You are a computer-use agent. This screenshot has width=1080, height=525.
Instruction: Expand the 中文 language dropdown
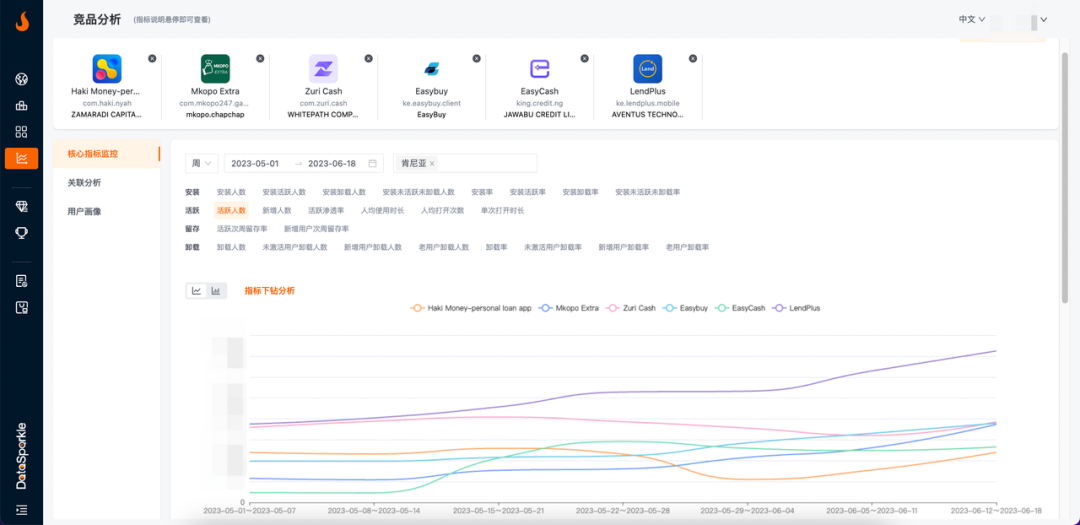tap(971, 19)
